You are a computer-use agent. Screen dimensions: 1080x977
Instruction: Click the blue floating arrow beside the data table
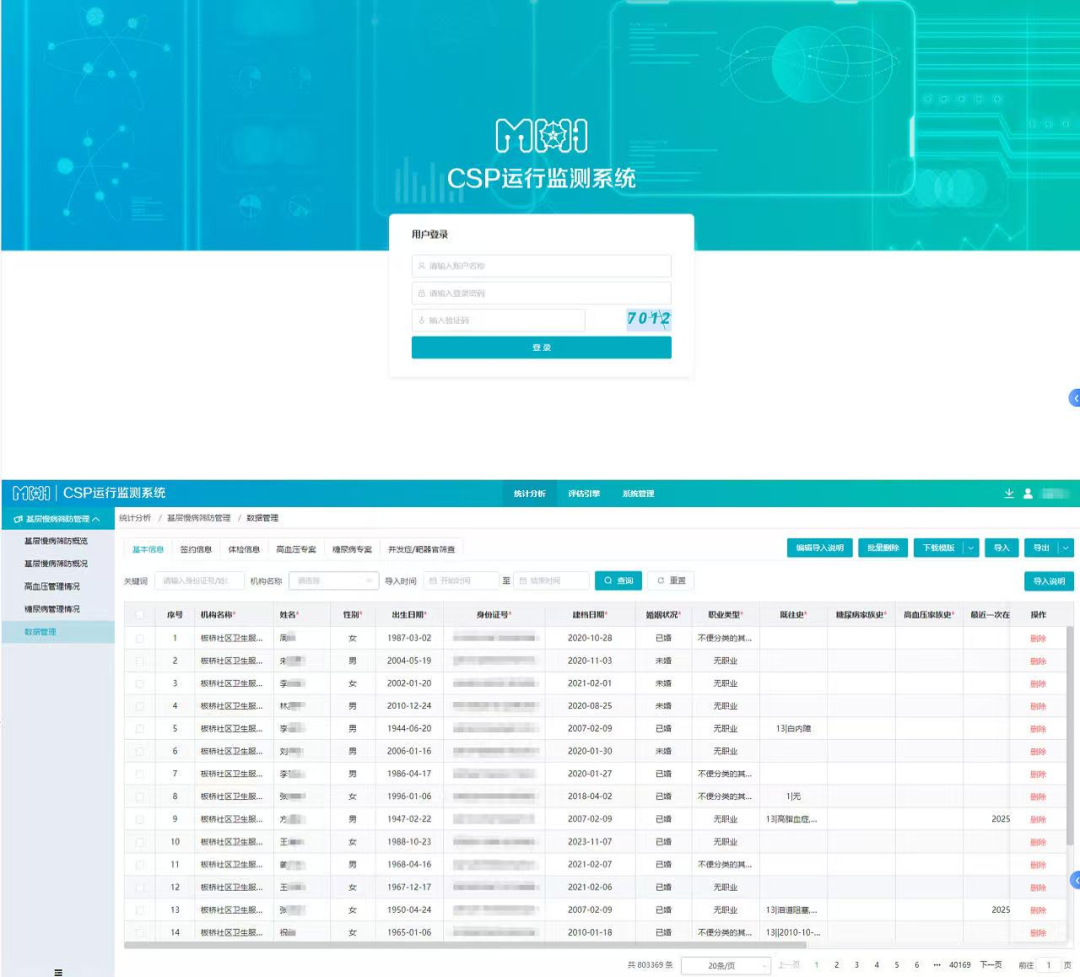point(1075,880)
